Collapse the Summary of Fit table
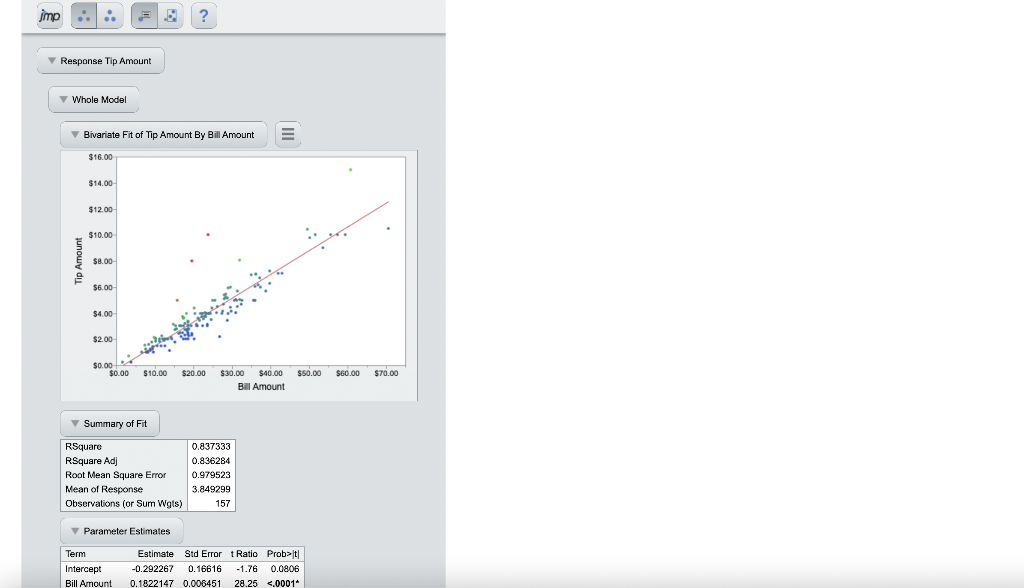The image size is (1024, 588). tap(77, 423)
